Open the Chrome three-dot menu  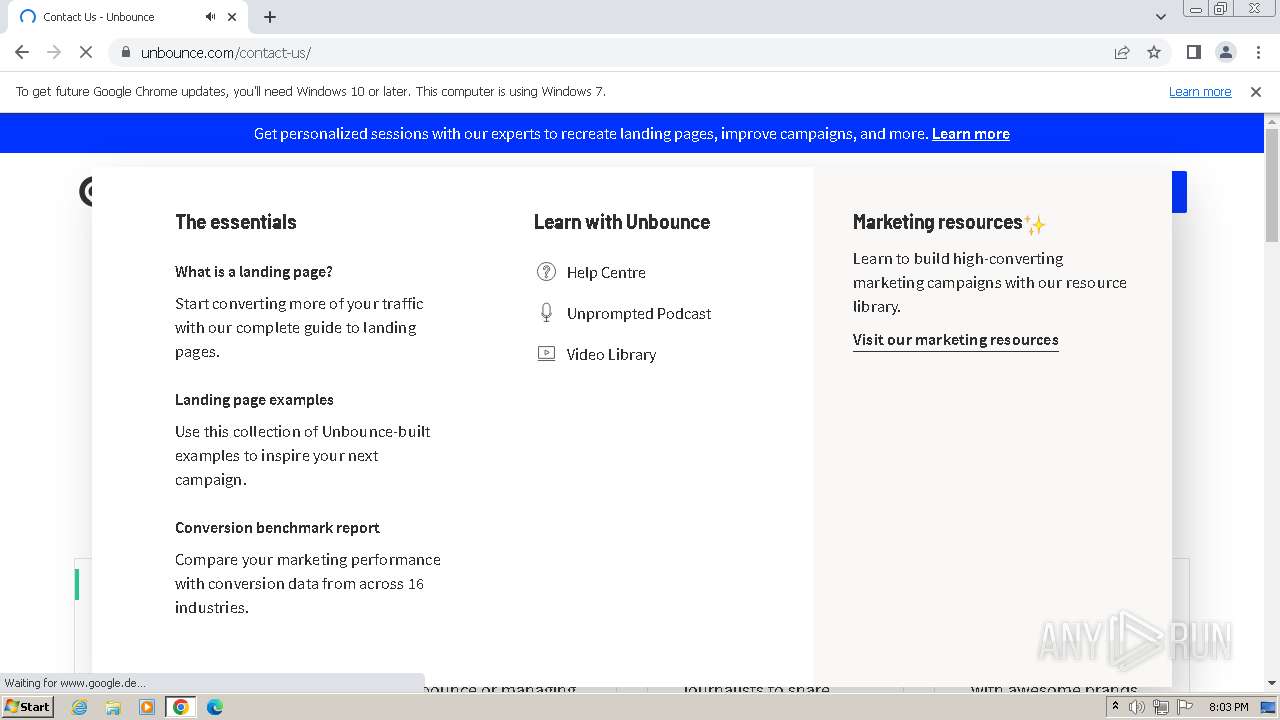coord(1257,52)
